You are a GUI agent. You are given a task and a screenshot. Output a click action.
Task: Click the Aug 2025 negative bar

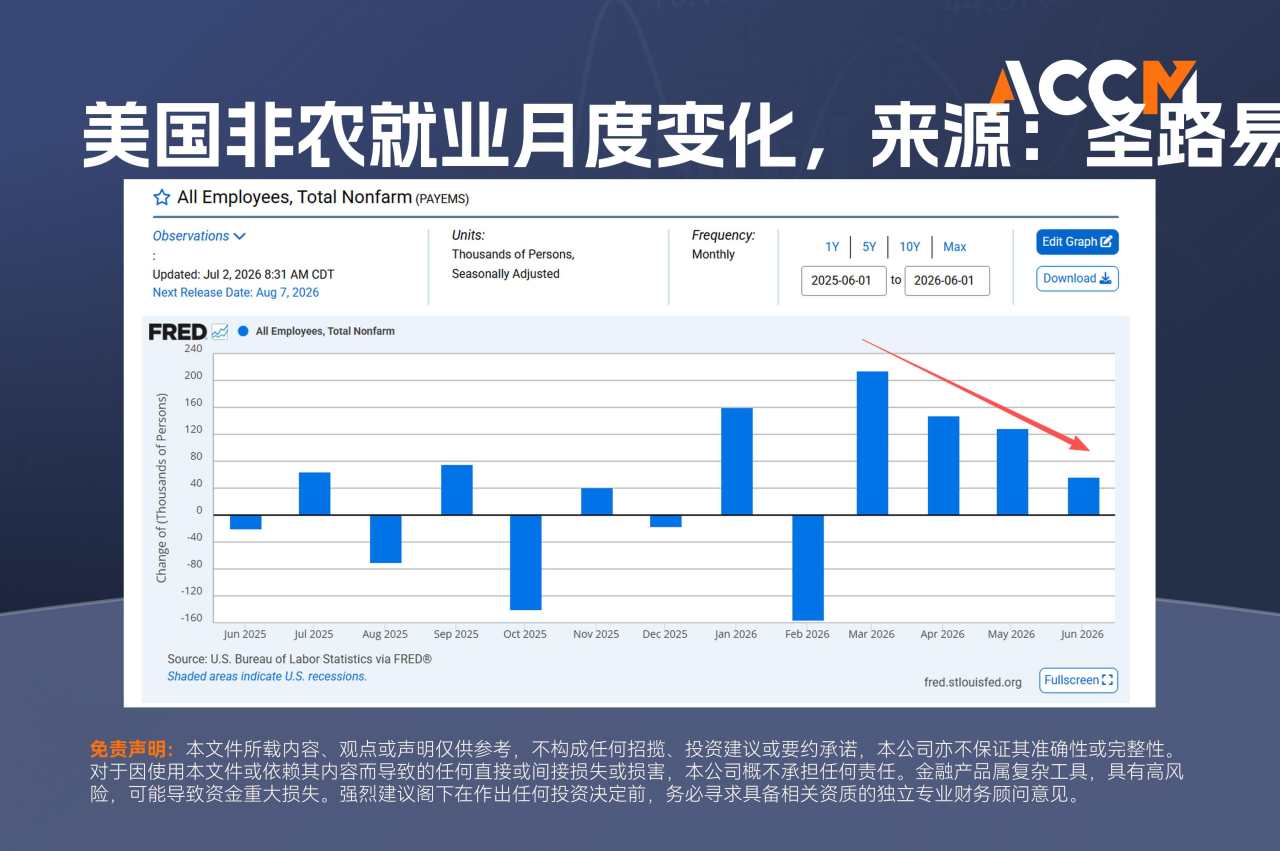tap(386, 539)
